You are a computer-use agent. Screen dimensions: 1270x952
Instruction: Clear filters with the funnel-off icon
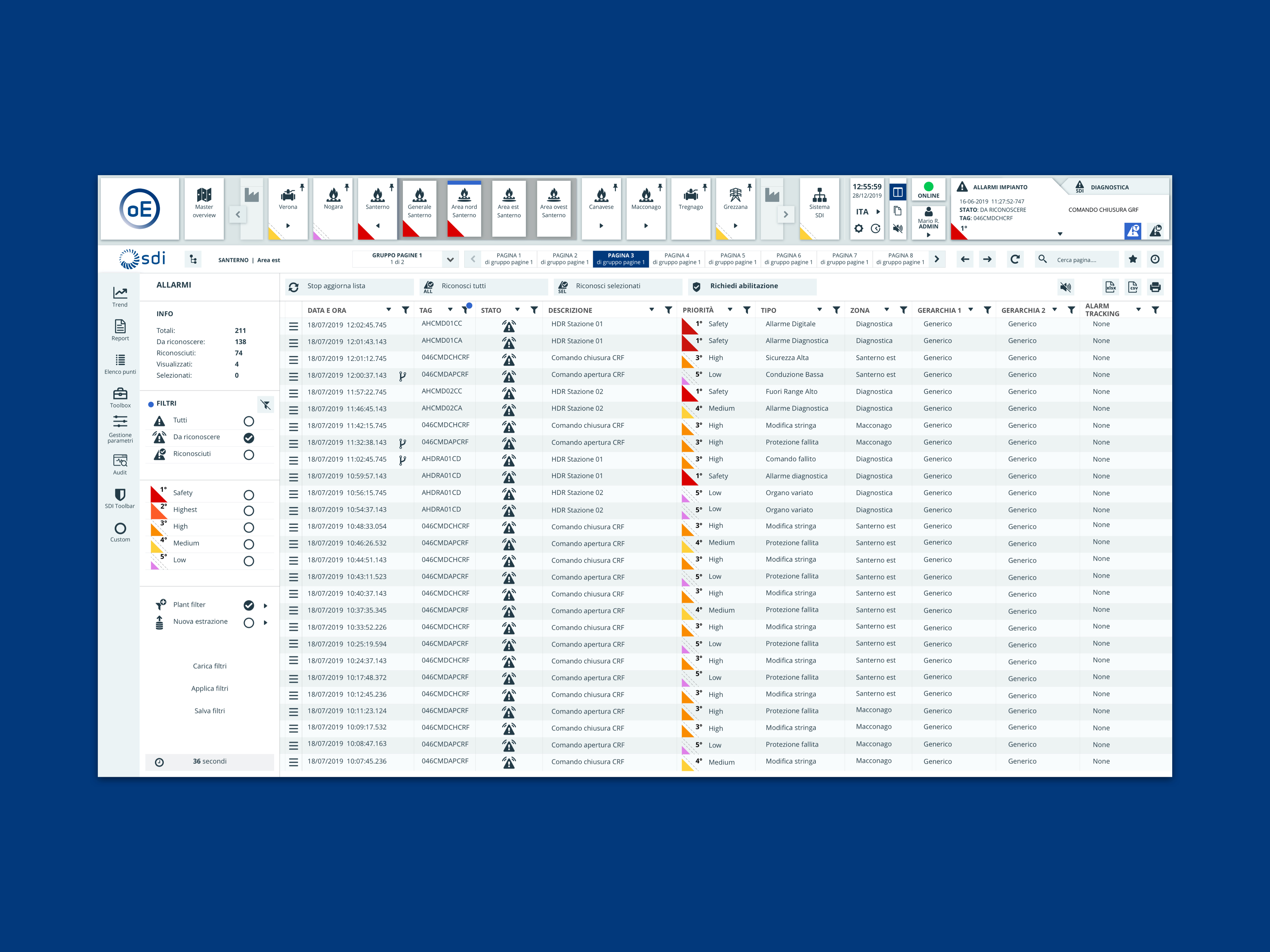tap(265, 405)
